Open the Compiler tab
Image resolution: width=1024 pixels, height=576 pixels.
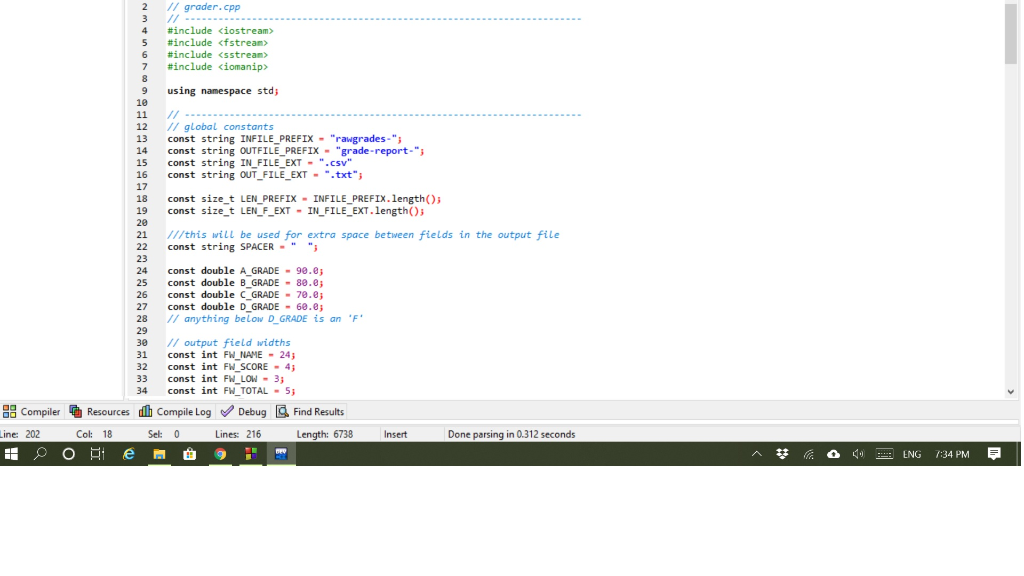pyautogui.click(x=31, y=411)
